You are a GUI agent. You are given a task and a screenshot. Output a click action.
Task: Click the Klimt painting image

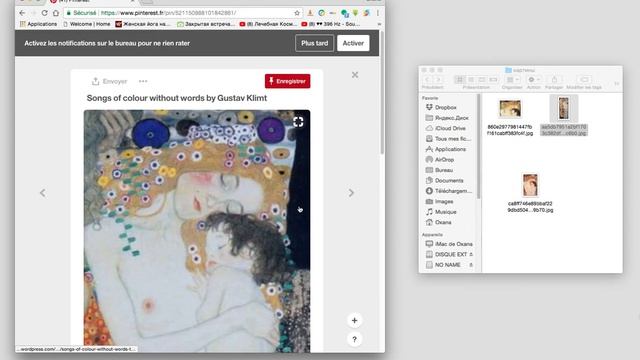tap(197, 231)
